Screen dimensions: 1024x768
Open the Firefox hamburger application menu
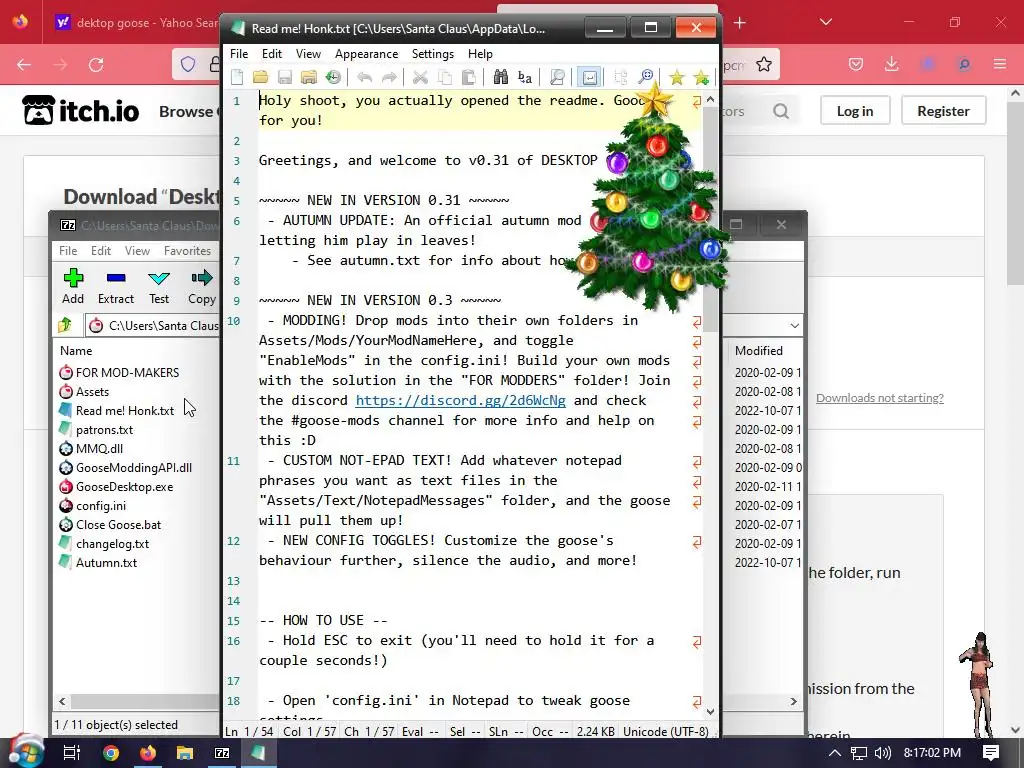[x=1000, y=64]
